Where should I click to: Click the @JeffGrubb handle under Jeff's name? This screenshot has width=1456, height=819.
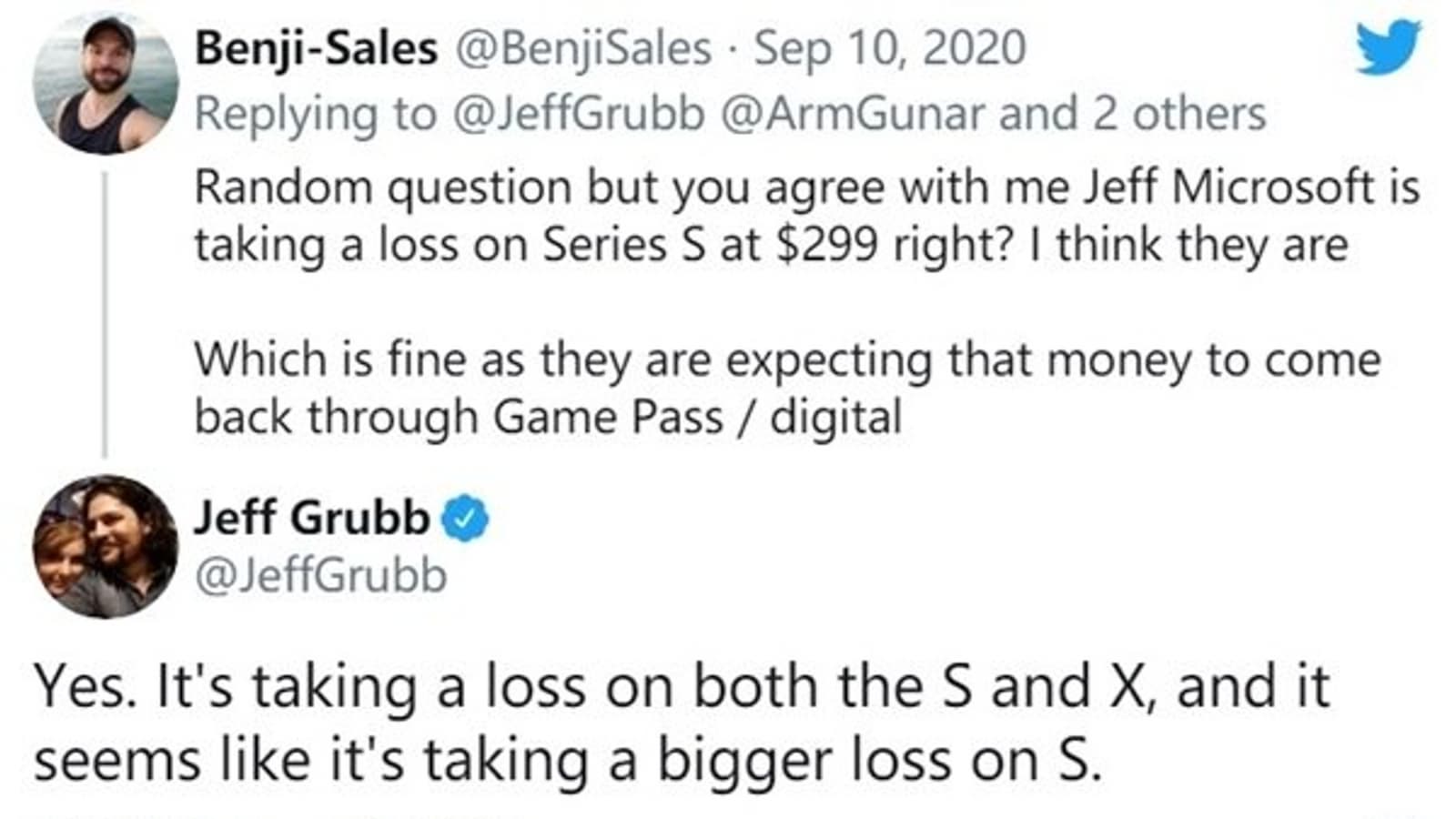(320, 575)
